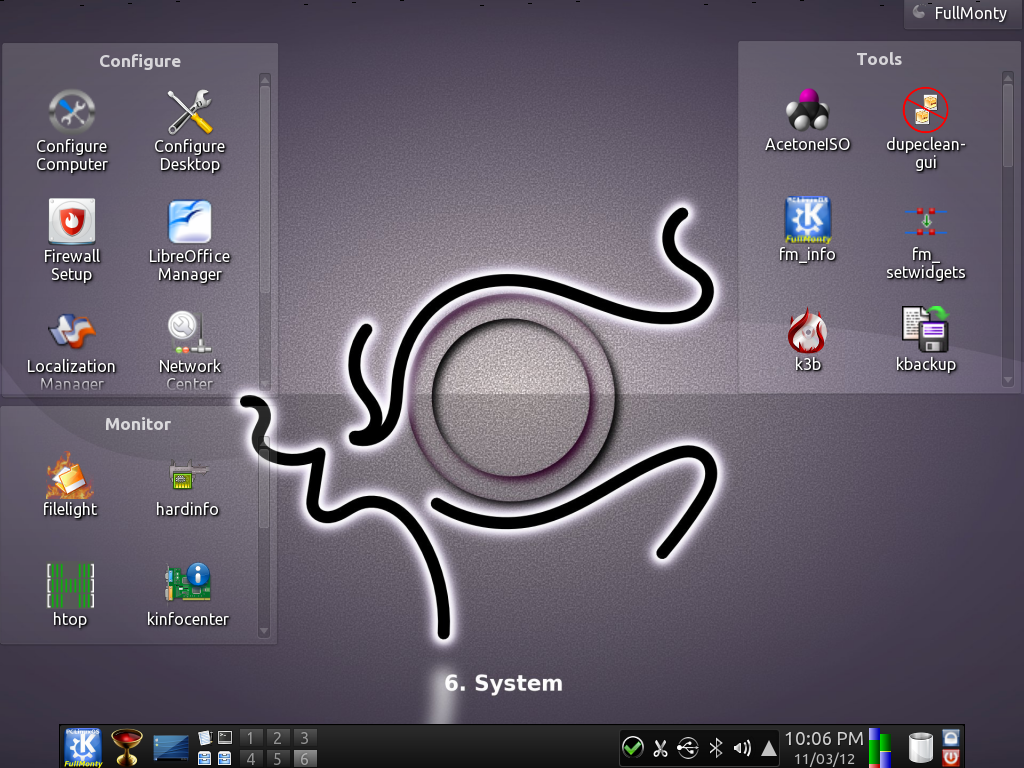This screenshot has width=1024, height=768.
Task: Show hidden tray icons with arrow
Action: coord(769,748)
